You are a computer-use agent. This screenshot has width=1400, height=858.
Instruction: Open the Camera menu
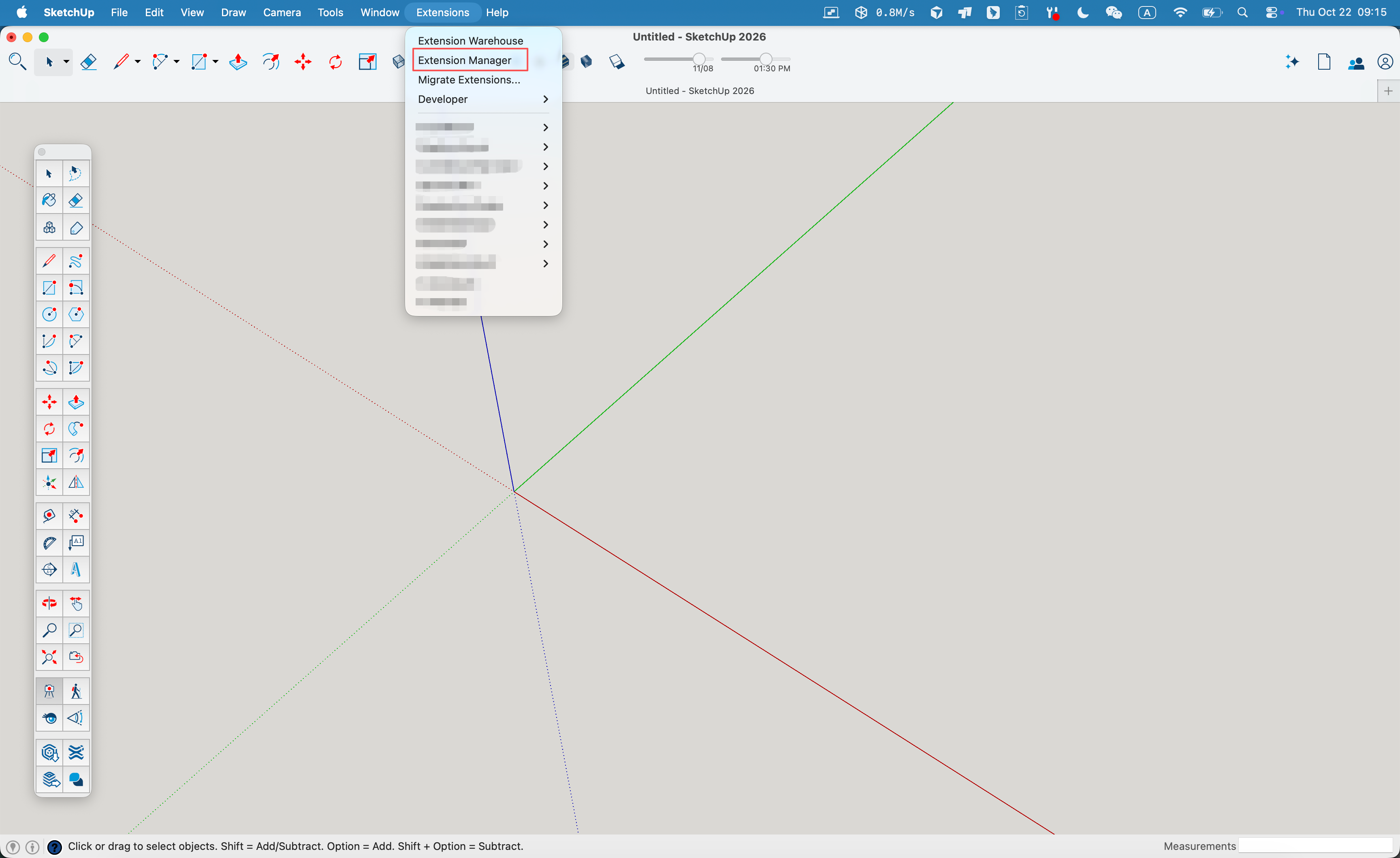[x=282, y=13]
